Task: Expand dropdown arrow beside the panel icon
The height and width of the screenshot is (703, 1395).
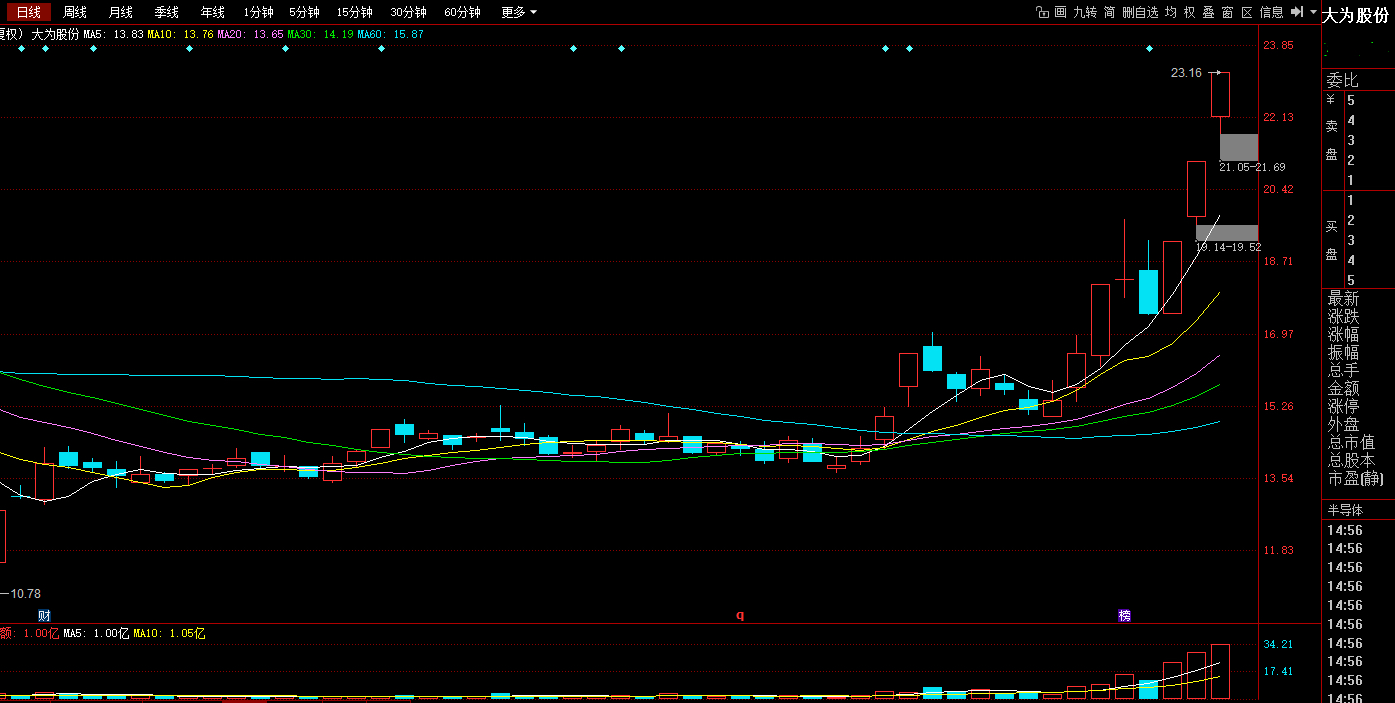Action: 1313,12
